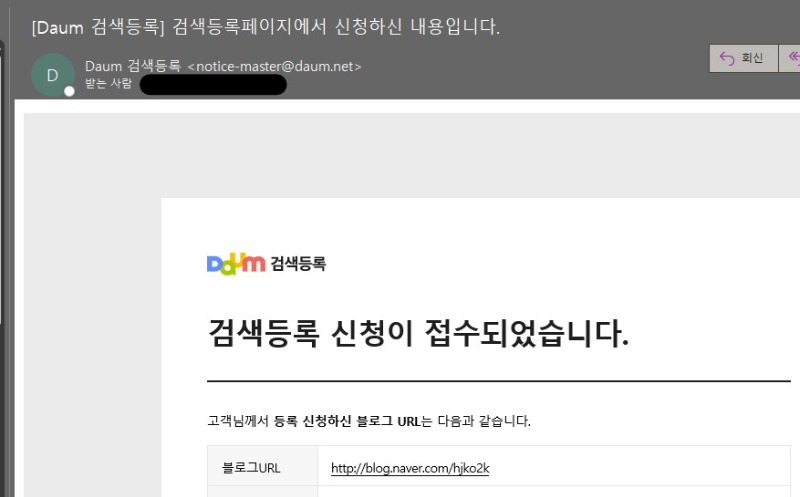800x497 pixels.
Task: Open the blog.naver.com/hjko2k link
Action: [410, 468]
